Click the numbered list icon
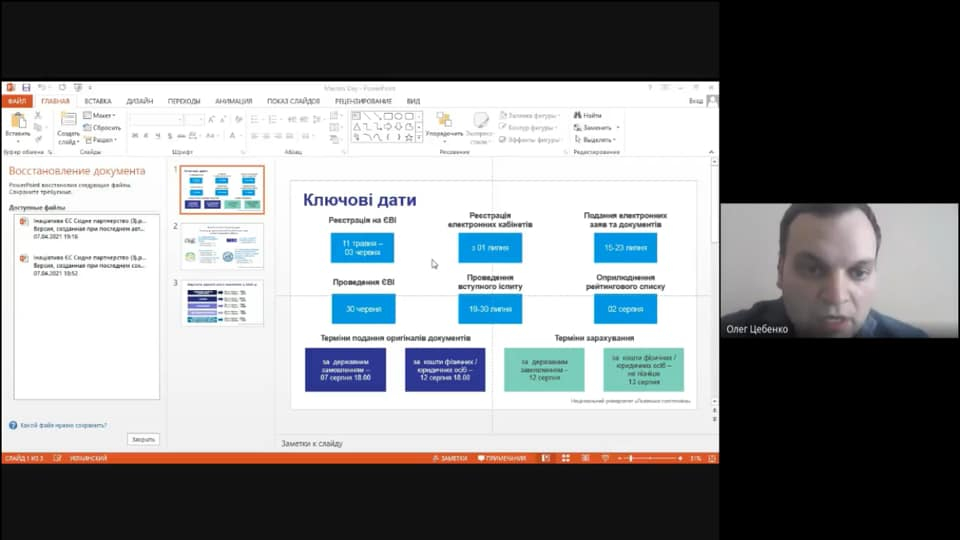 click(x=274, y=119)
